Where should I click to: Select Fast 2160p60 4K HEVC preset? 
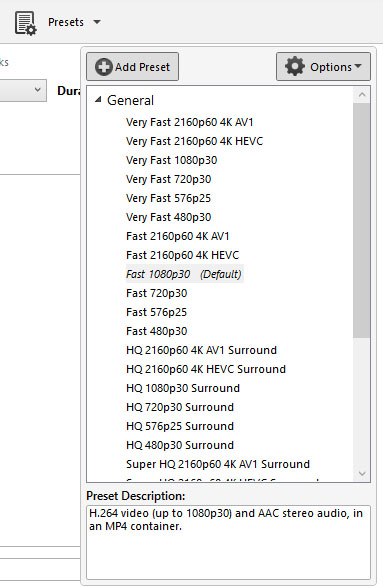point(182,255)
